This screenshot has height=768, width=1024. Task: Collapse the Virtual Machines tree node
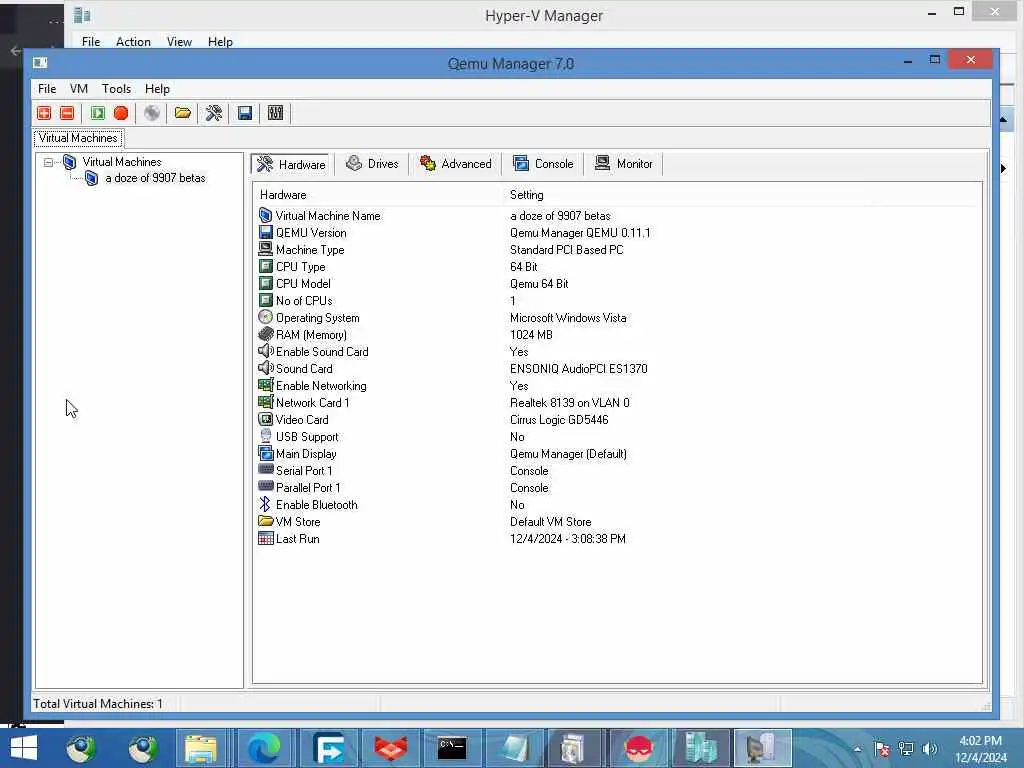(48, 162)
